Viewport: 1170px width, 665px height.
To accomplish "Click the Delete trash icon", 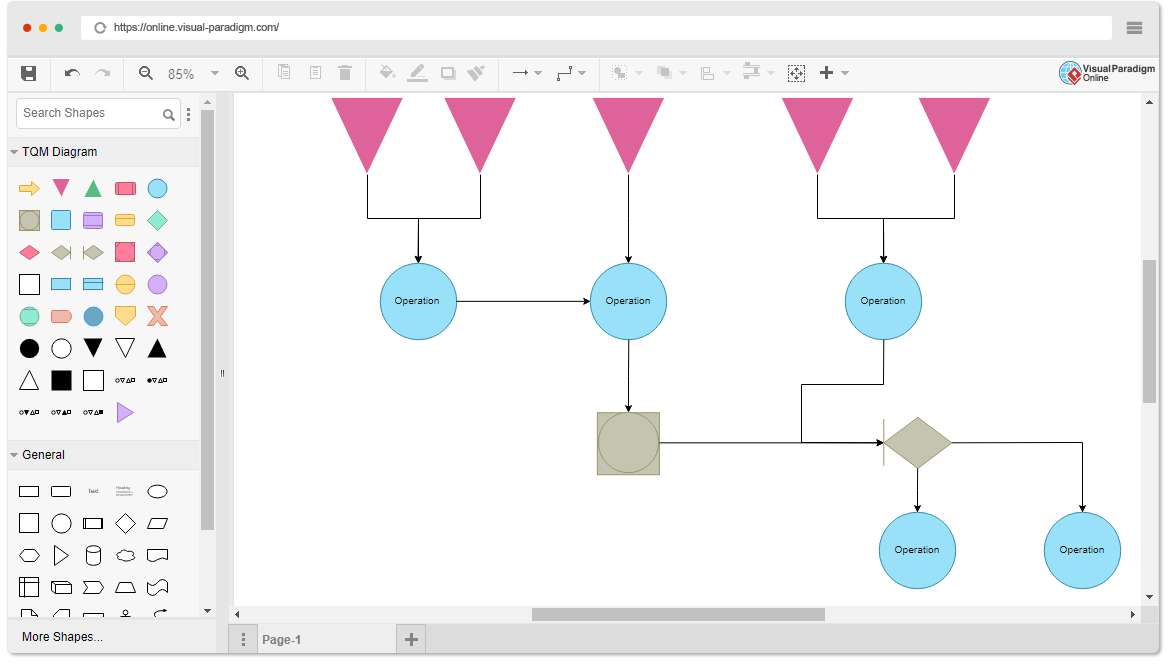I will (345, 72).
